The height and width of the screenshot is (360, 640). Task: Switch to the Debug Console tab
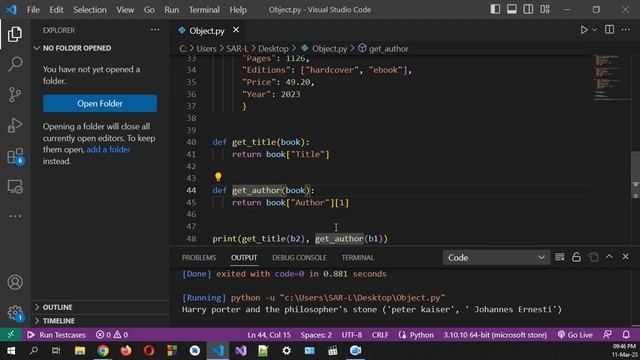[299, 258]
